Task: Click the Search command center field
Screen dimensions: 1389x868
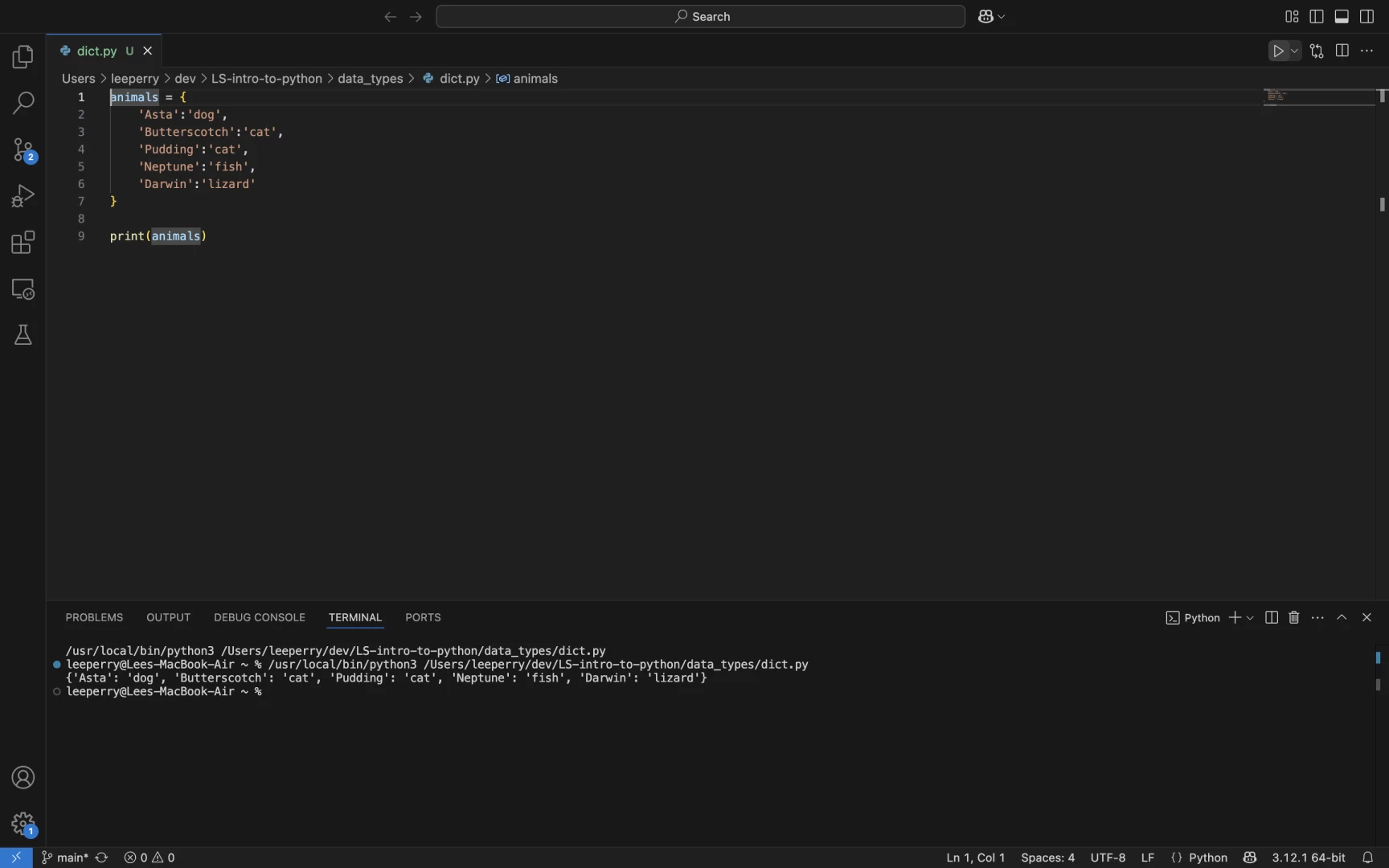Action: tap(700, 17)
